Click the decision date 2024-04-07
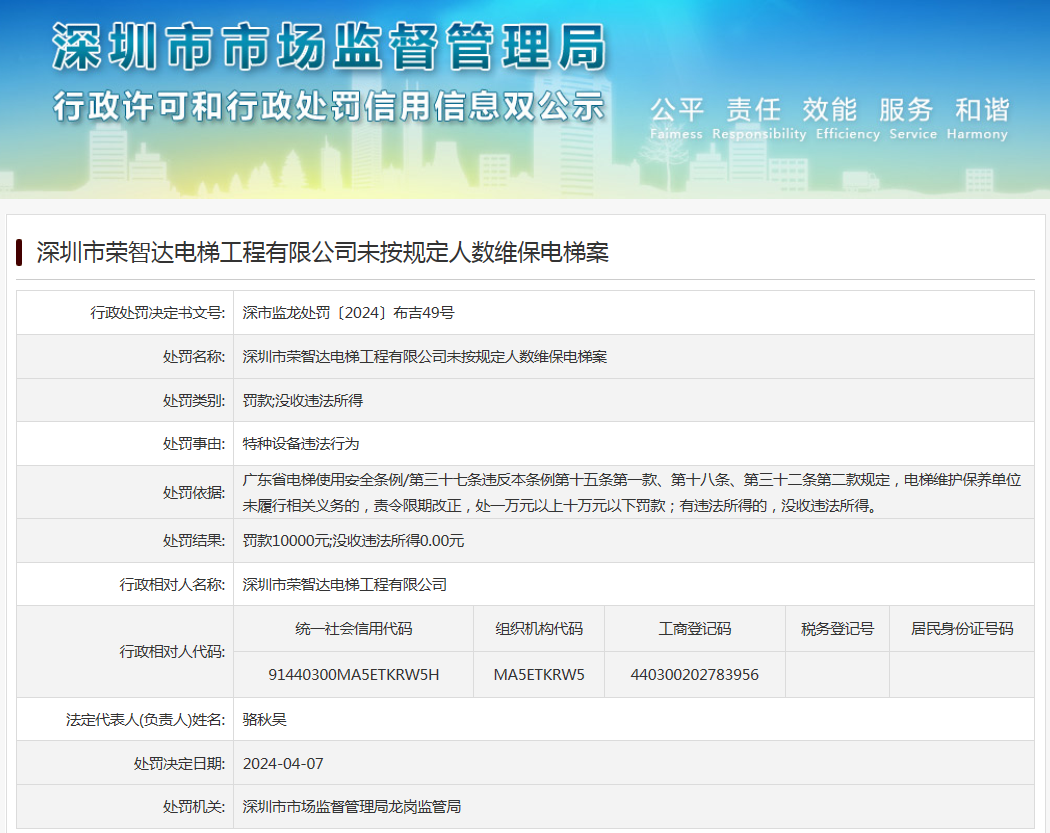The width and height of the screenshot is (1050, 833). pyautogui.click(x=283, y=763)
